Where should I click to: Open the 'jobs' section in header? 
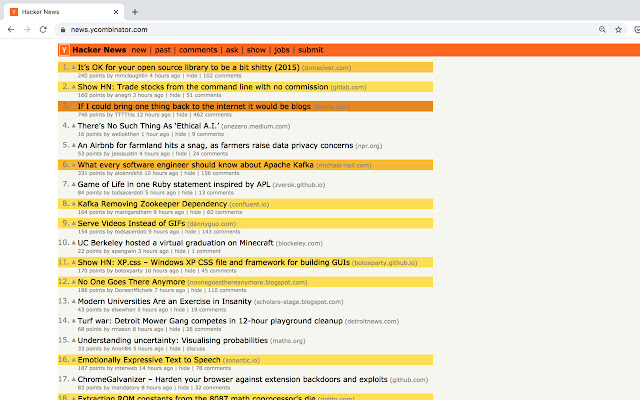pos(282,50)
